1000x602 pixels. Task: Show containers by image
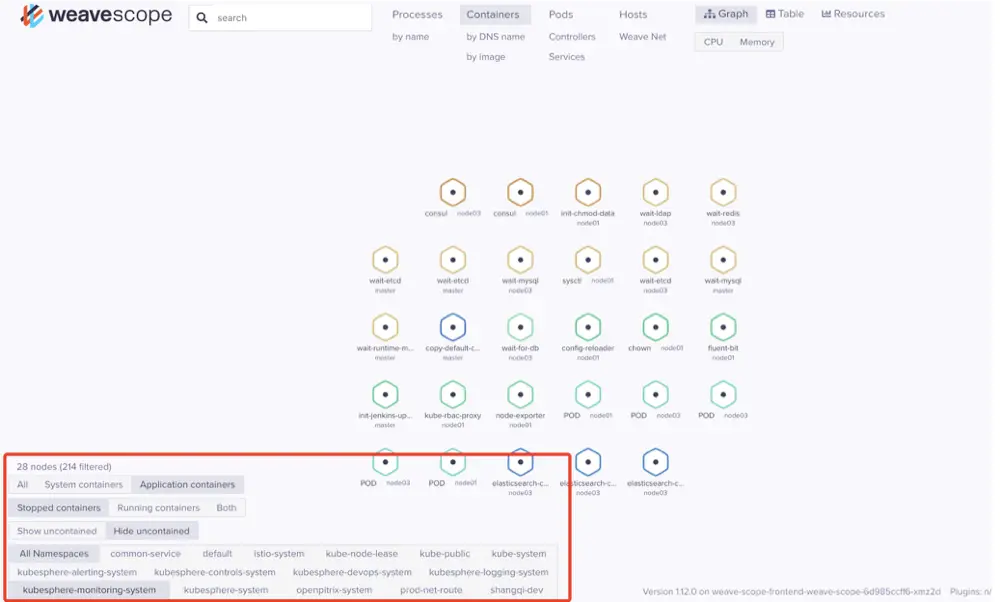point(485,57)
